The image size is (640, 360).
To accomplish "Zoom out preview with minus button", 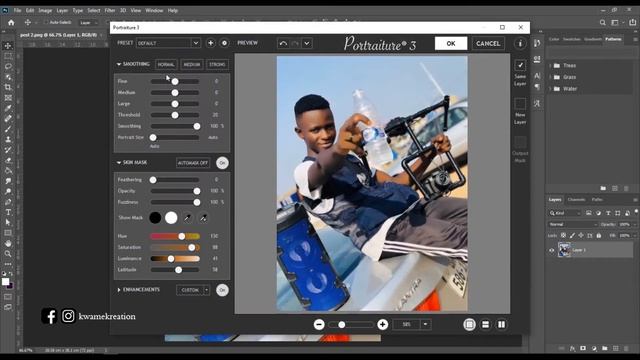I will pos(319,324).
